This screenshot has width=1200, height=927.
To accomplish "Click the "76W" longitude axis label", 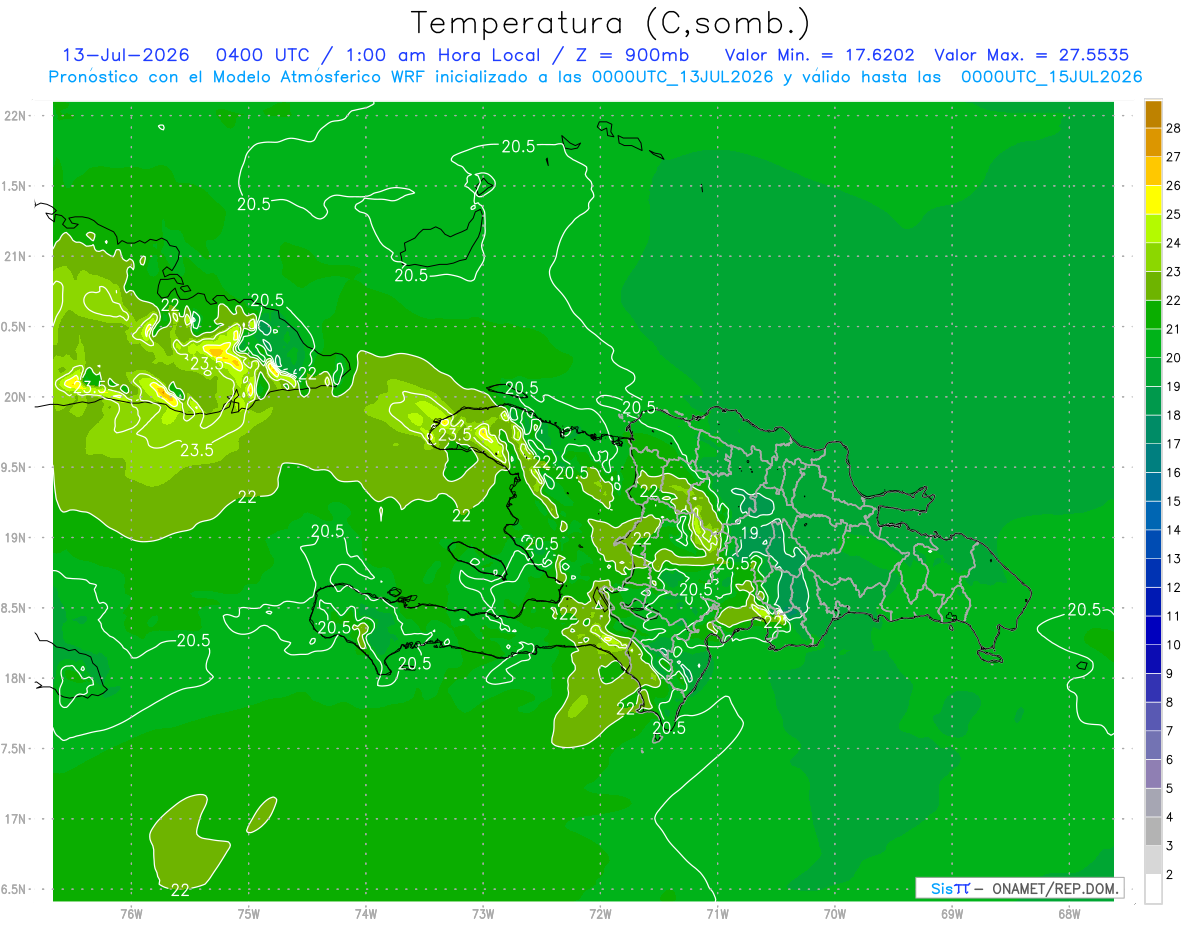I will [131, 913].
